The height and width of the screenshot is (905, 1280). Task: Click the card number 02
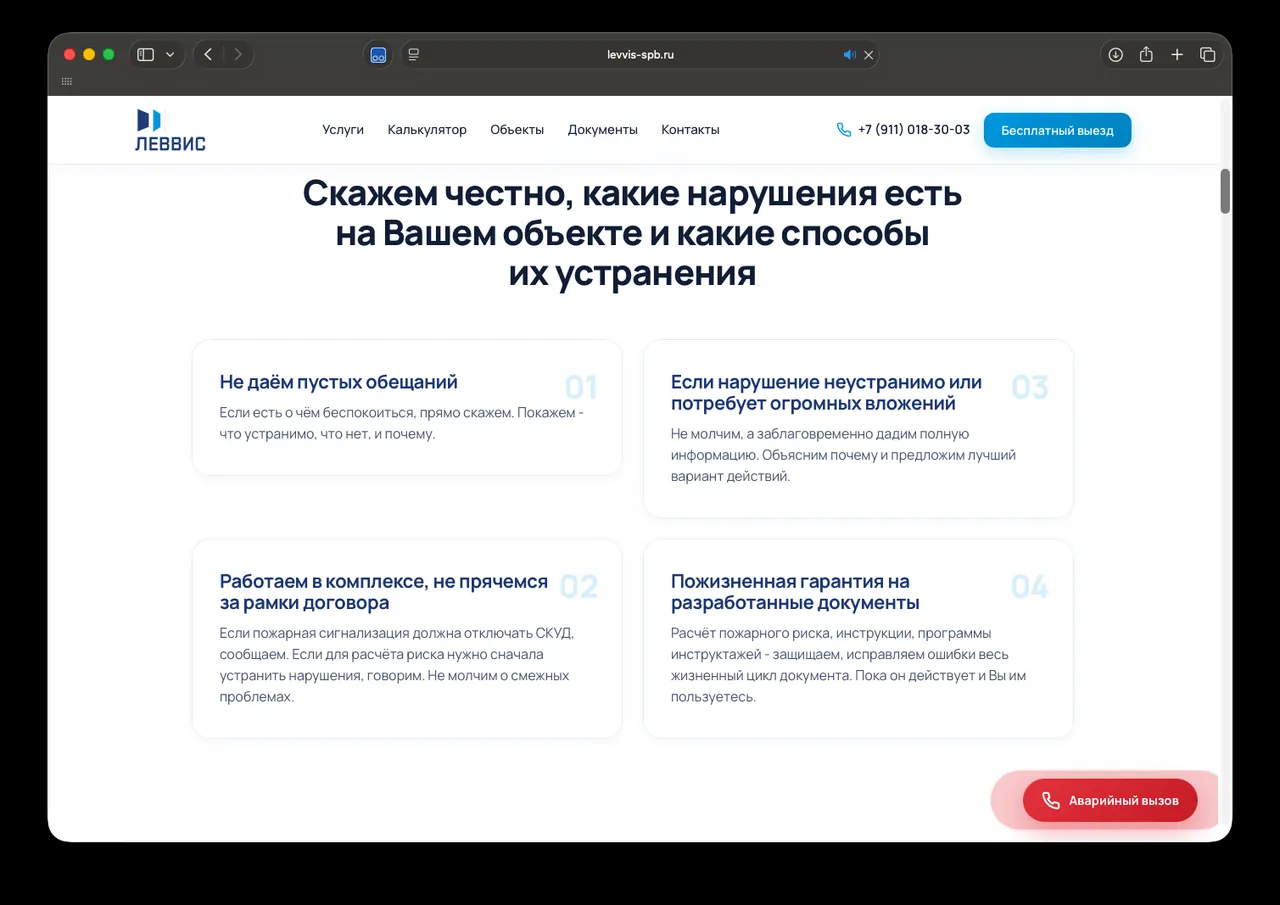point(579,586)
